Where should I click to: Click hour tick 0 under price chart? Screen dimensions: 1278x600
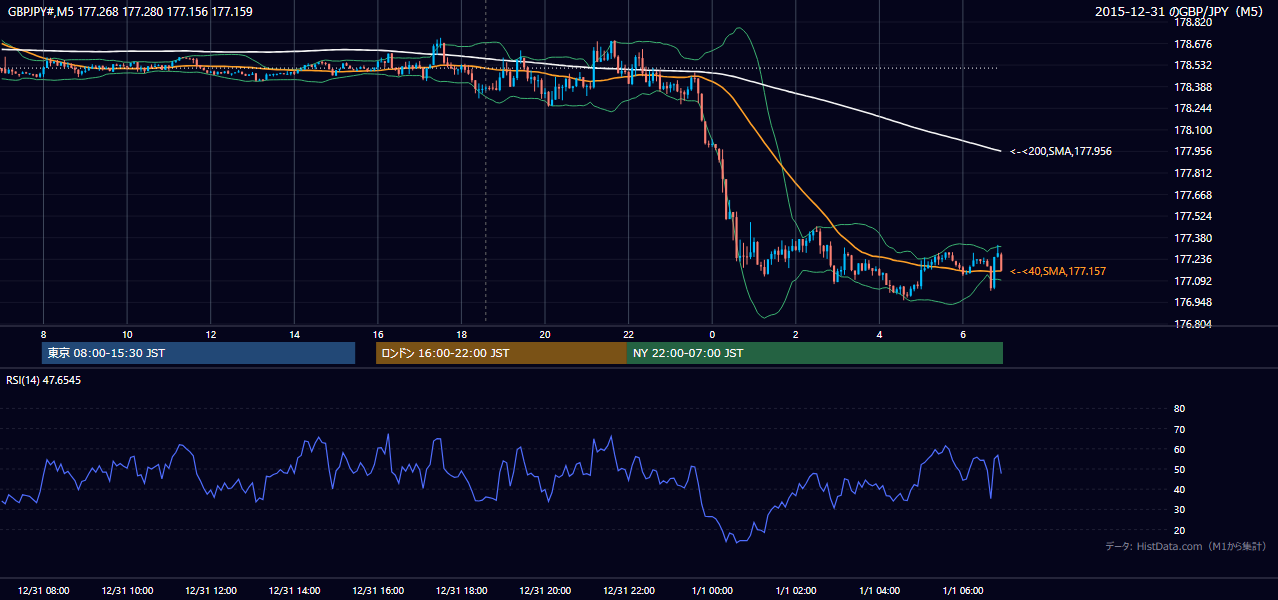[x=712, y=334]
